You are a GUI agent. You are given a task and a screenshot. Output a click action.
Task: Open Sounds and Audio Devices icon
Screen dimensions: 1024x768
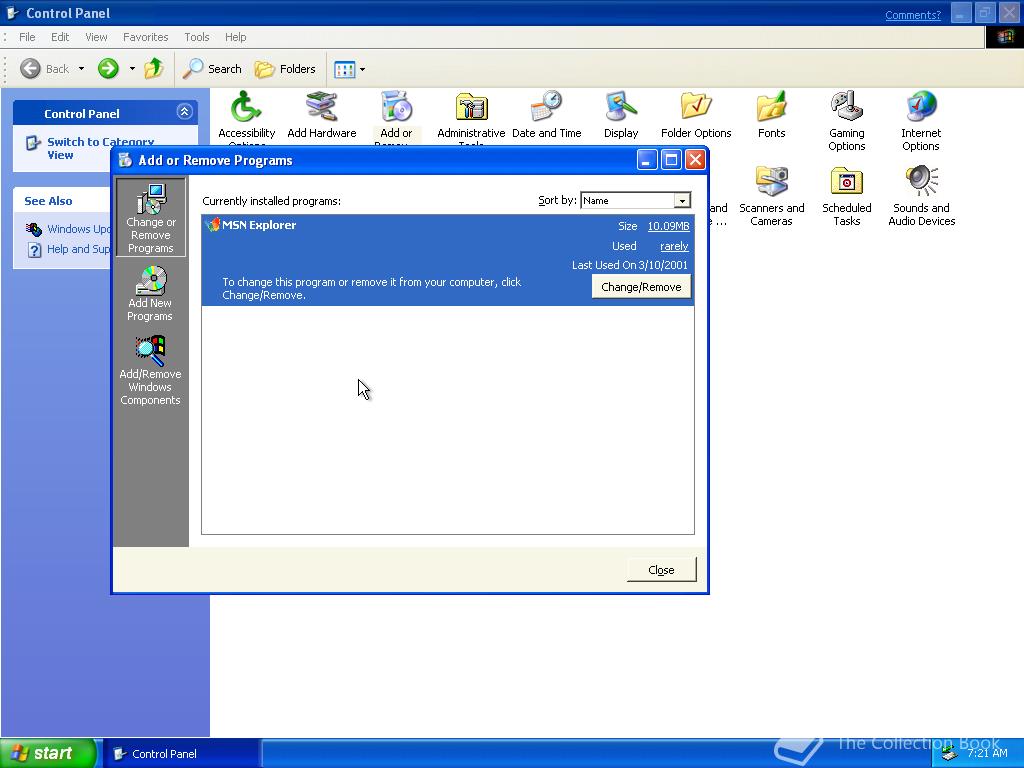click(x=921, y=182)
